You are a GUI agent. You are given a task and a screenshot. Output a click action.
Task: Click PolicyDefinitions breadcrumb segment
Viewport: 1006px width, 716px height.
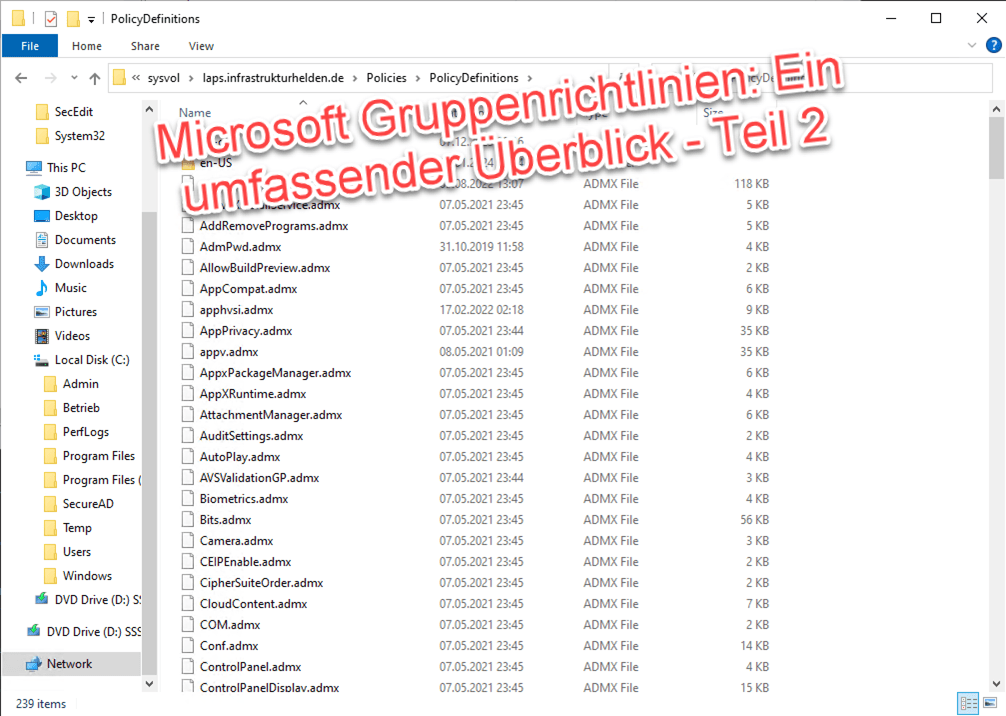(473, 78)
